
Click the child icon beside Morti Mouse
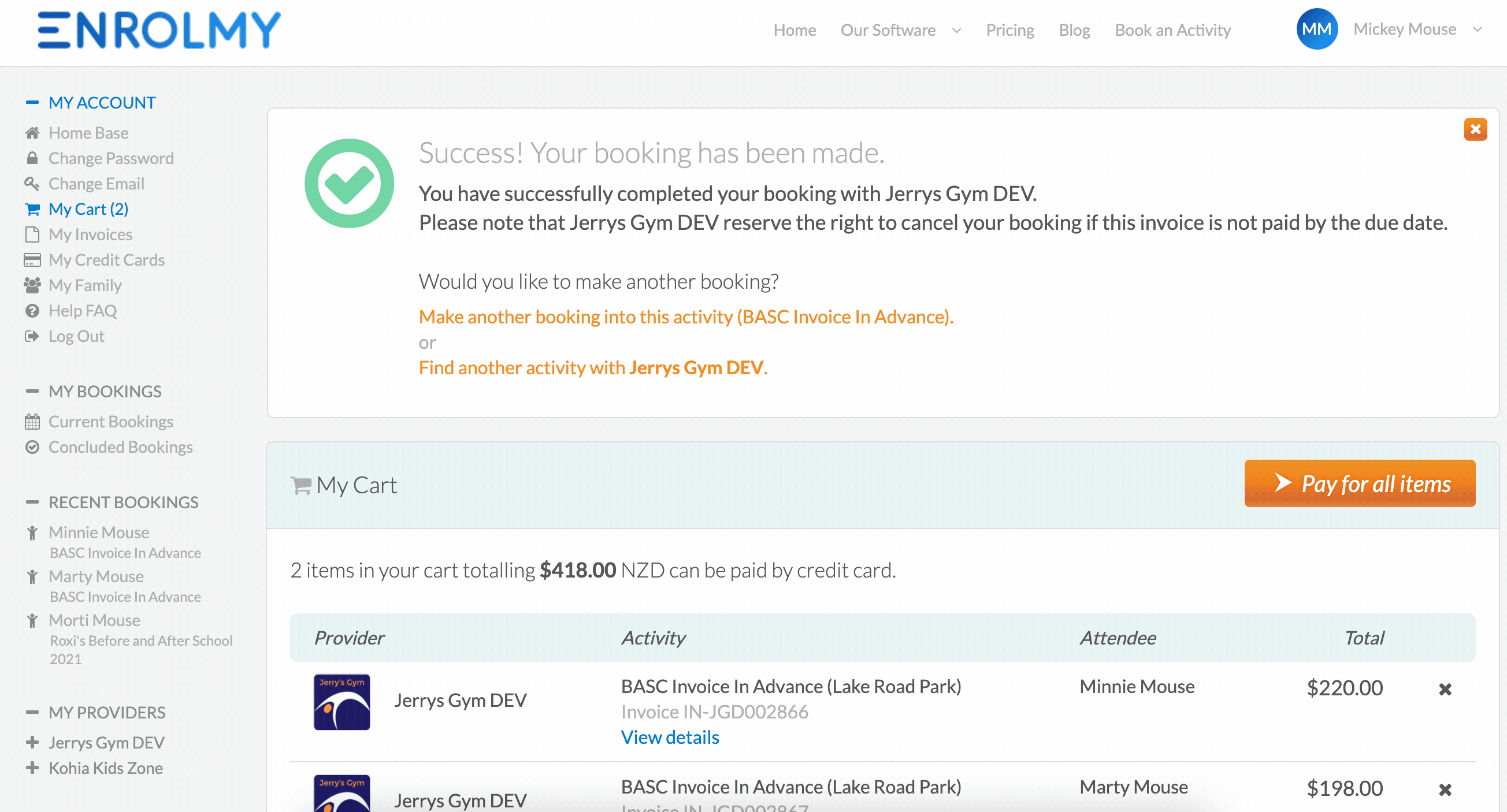[x=32, y=620]
